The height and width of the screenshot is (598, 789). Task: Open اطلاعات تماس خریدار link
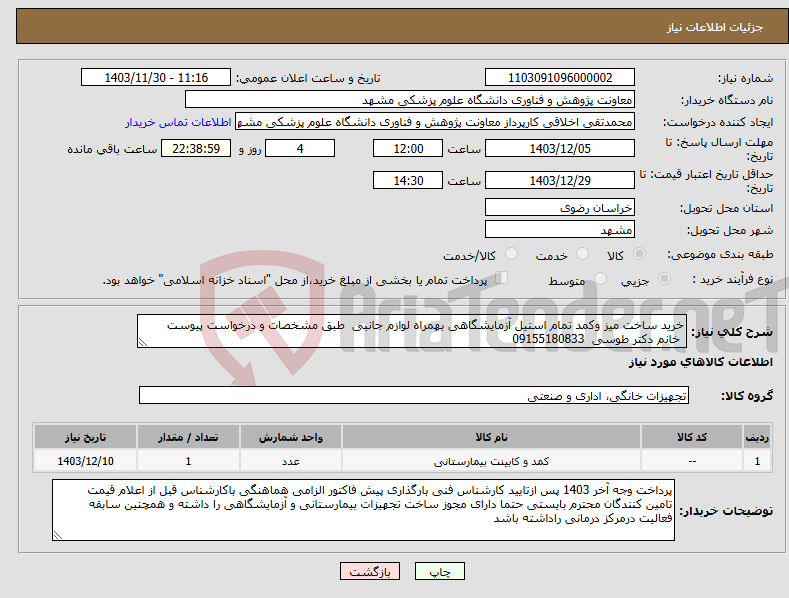coord(179,122)
